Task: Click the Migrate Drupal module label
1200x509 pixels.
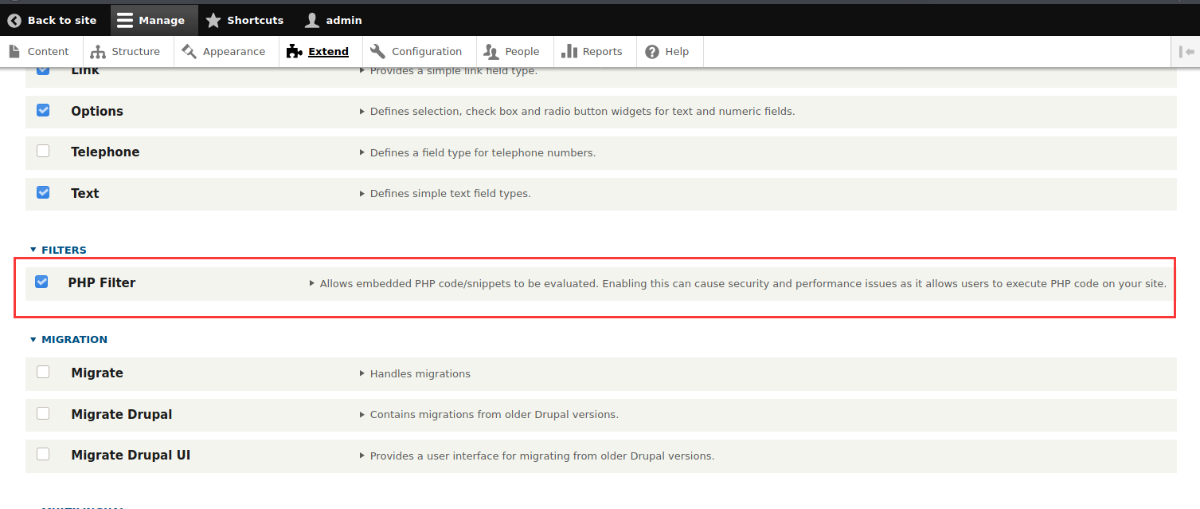Action: tap(121, 414)
